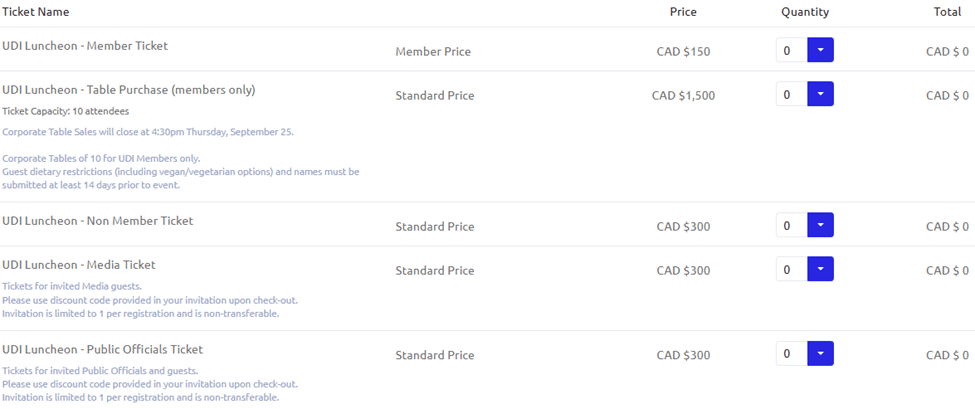Click the Public Officials Ticket name

103,350
